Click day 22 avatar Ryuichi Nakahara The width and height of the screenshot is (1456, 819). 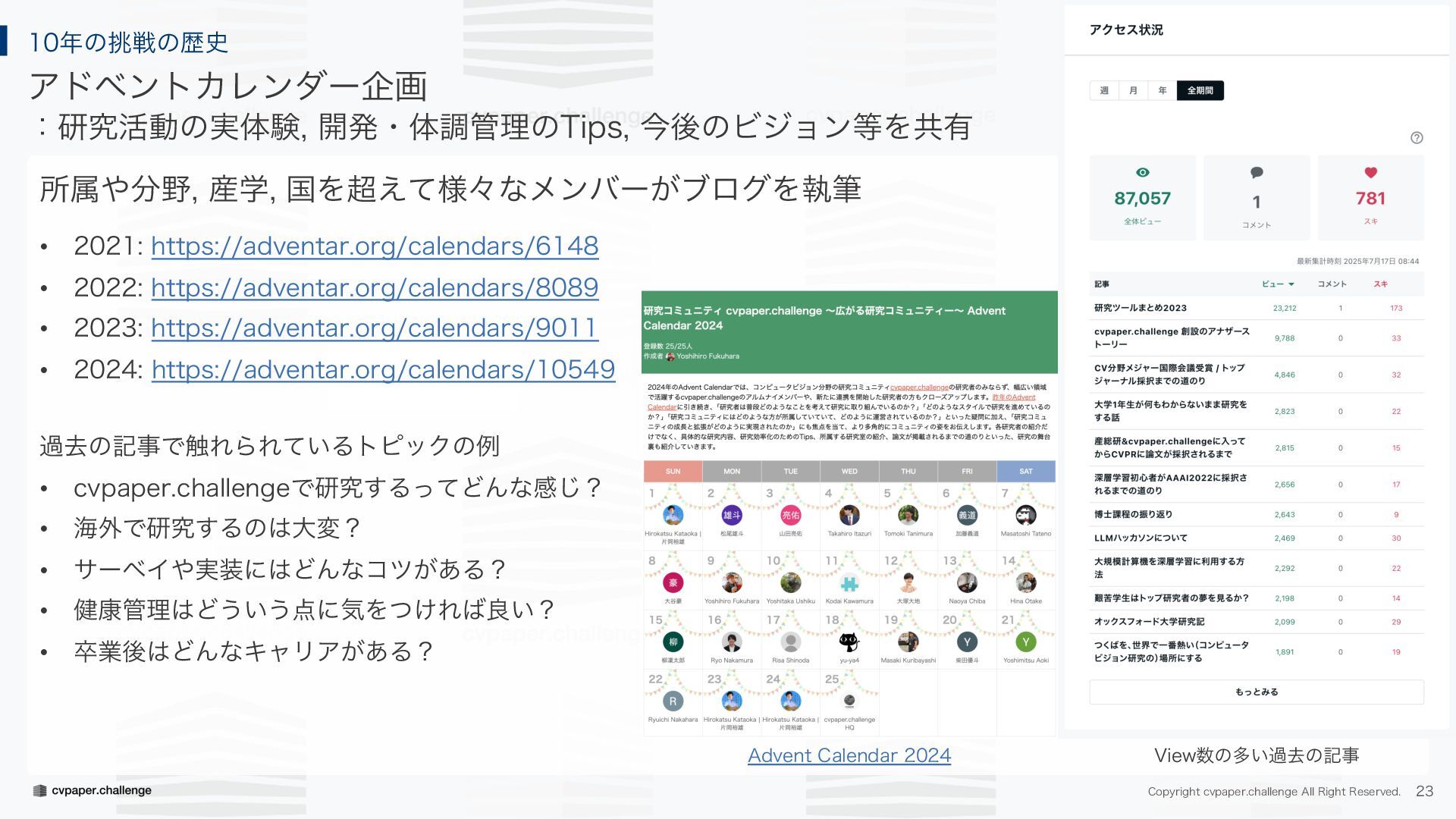673,701
